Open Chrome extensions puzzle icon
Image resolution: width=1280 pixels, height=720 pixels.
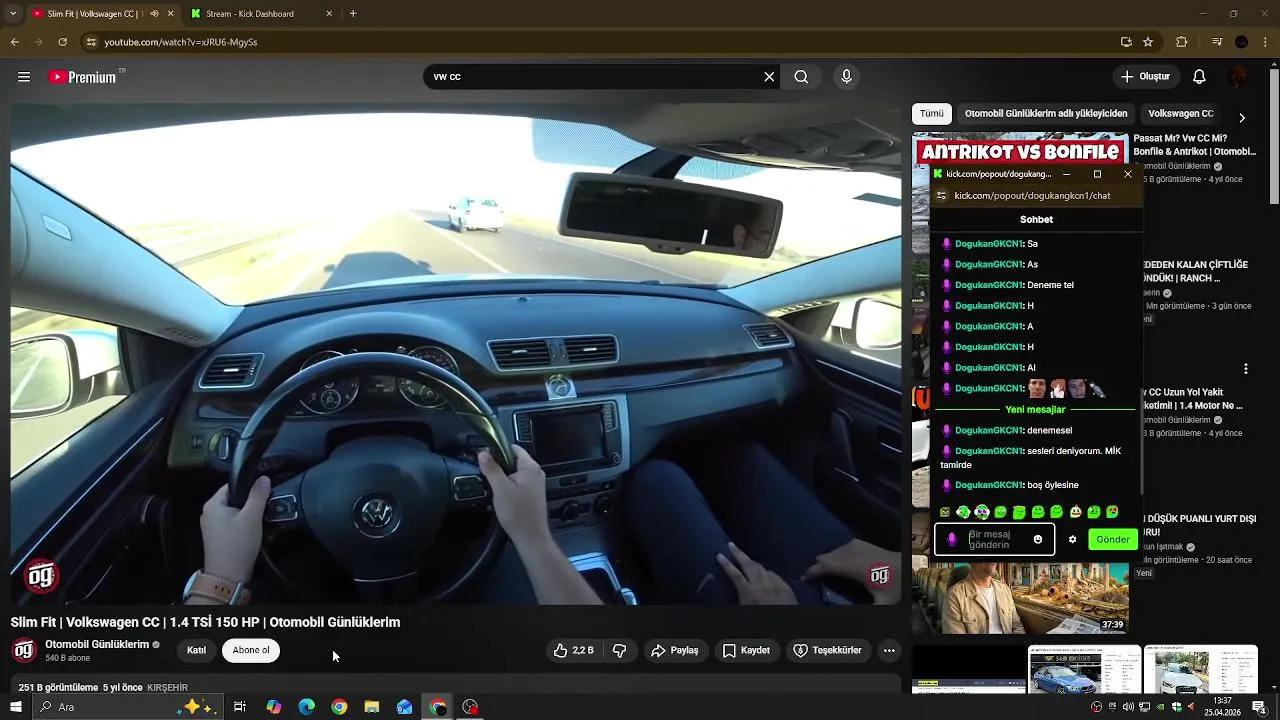1182,42
